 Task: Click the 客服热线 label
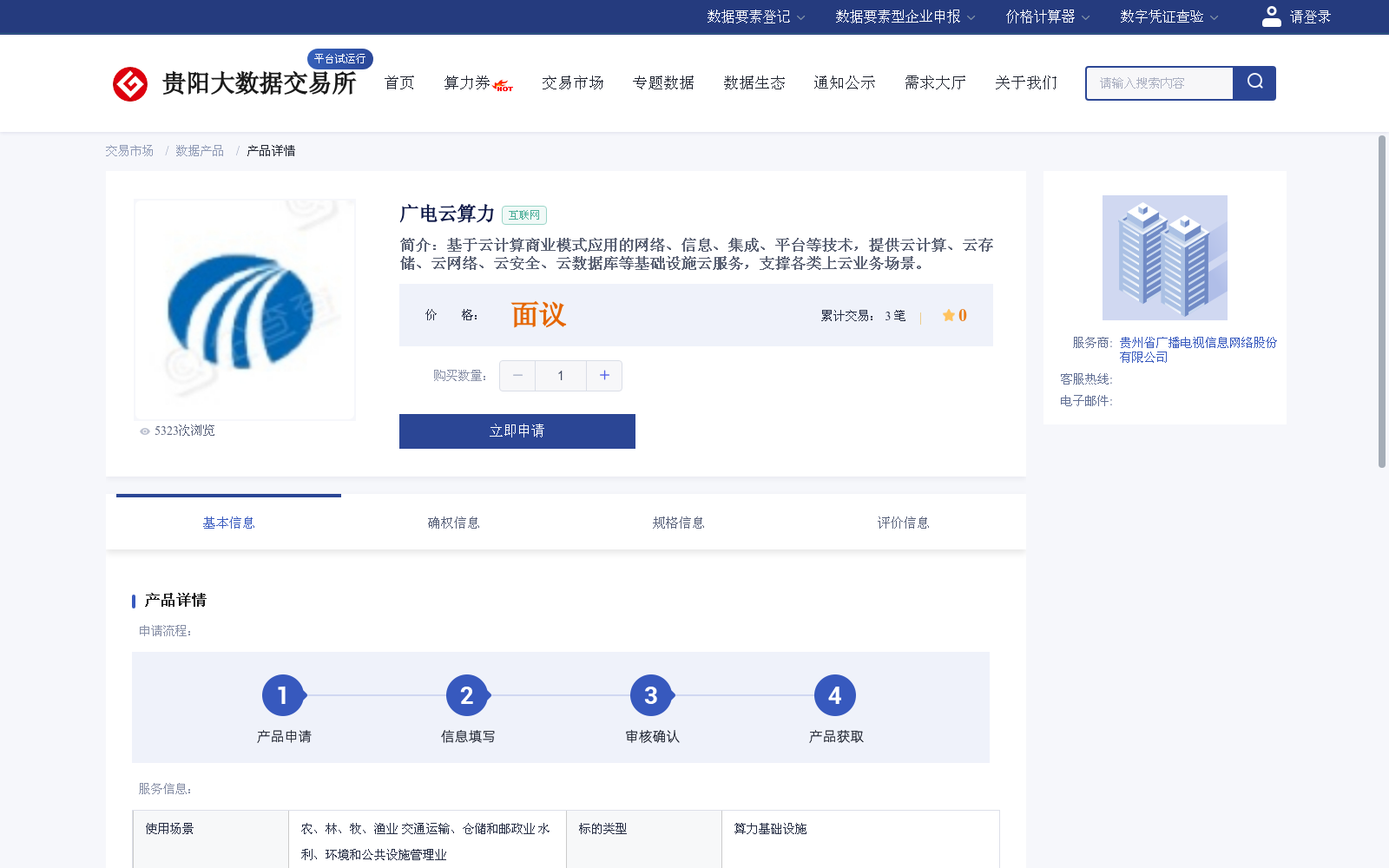pyautogui.click(x=1086, y=379)
